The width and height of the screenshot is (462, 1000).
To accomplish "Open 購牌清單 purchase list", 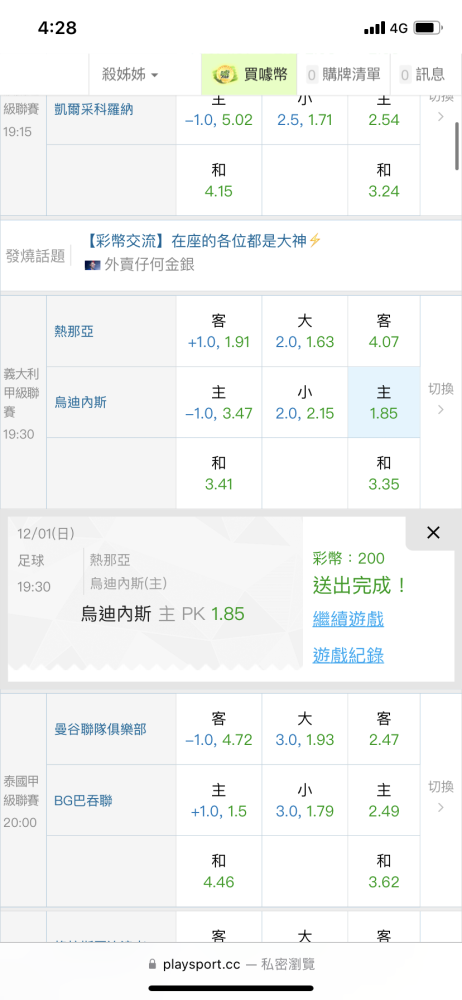I will pos(343,75).
